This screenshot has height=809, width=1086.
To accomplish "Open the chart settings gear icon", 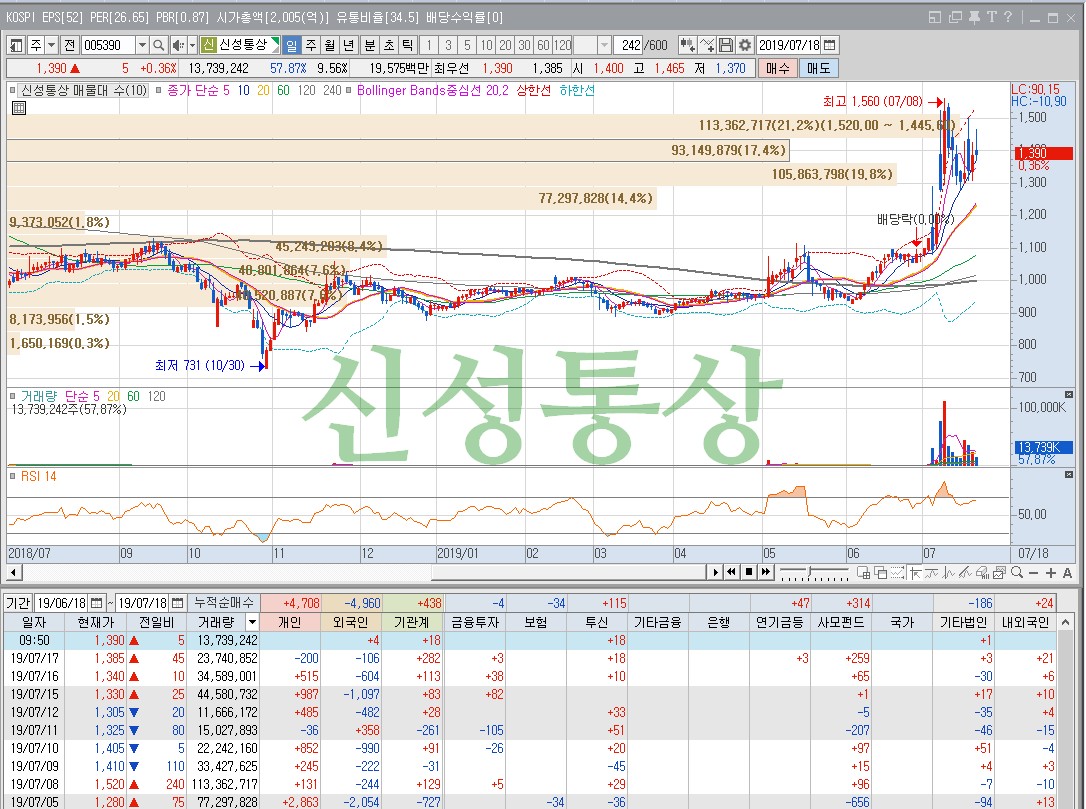I will coord(745,46).
